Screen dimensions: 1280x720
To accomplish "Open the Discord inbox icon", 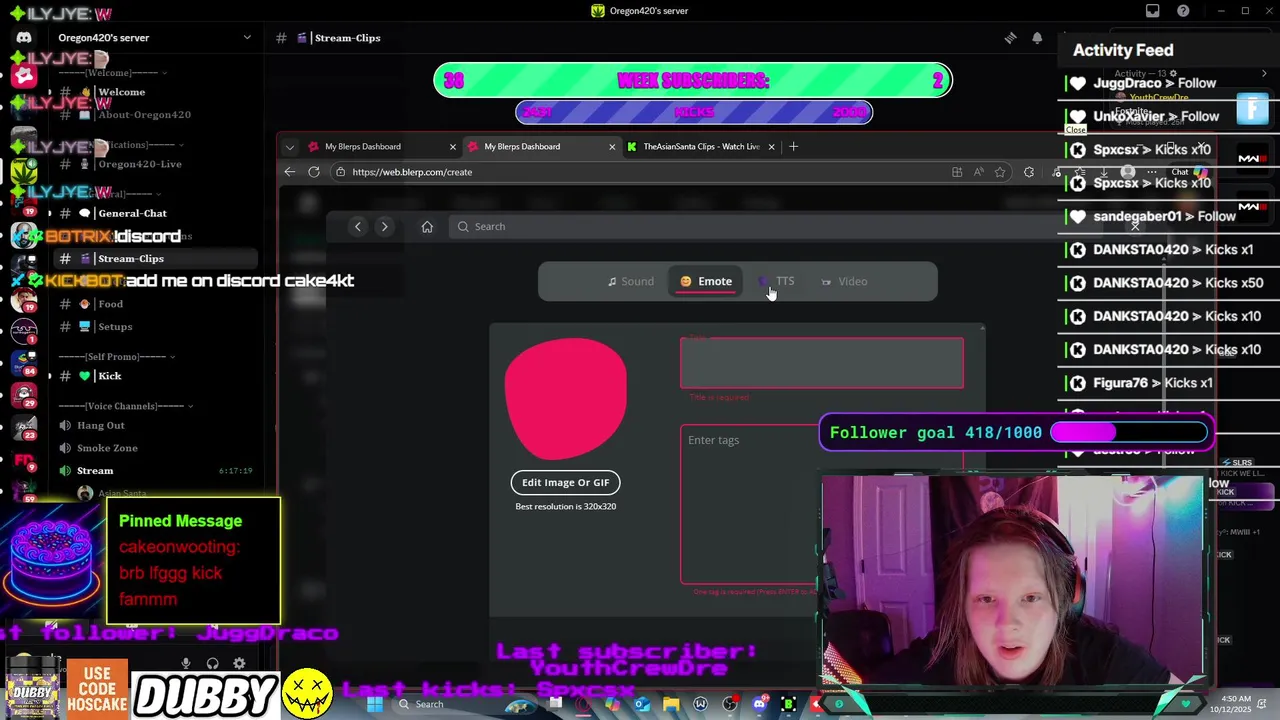I will (1153, 11).
